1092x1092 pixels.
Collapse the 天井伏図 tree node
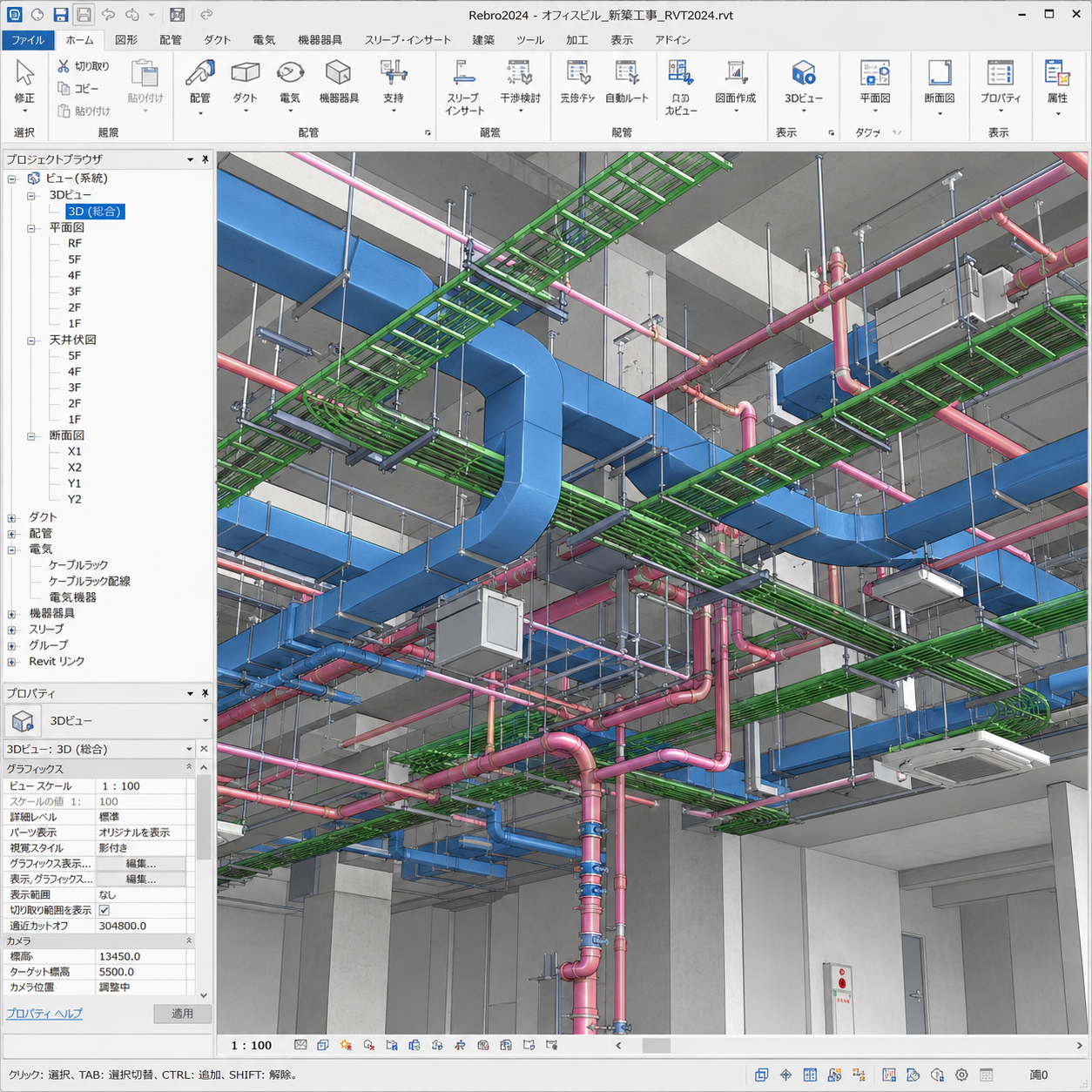point(31,340)
